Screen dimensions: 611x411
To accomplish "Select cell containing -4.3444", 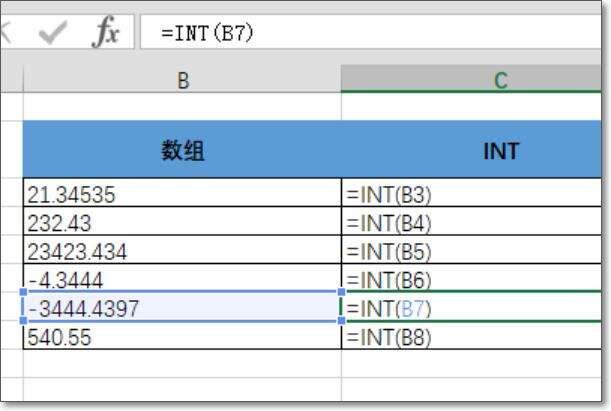I will [182, 278].
